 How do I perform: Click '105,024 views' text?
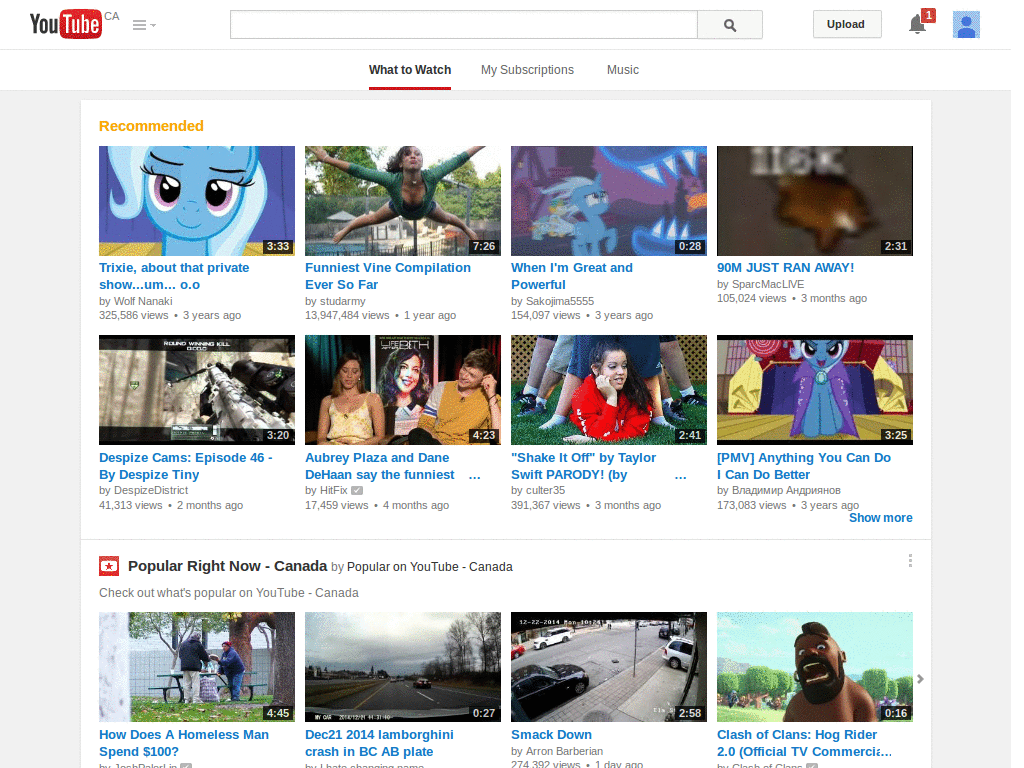pos(752,298)
